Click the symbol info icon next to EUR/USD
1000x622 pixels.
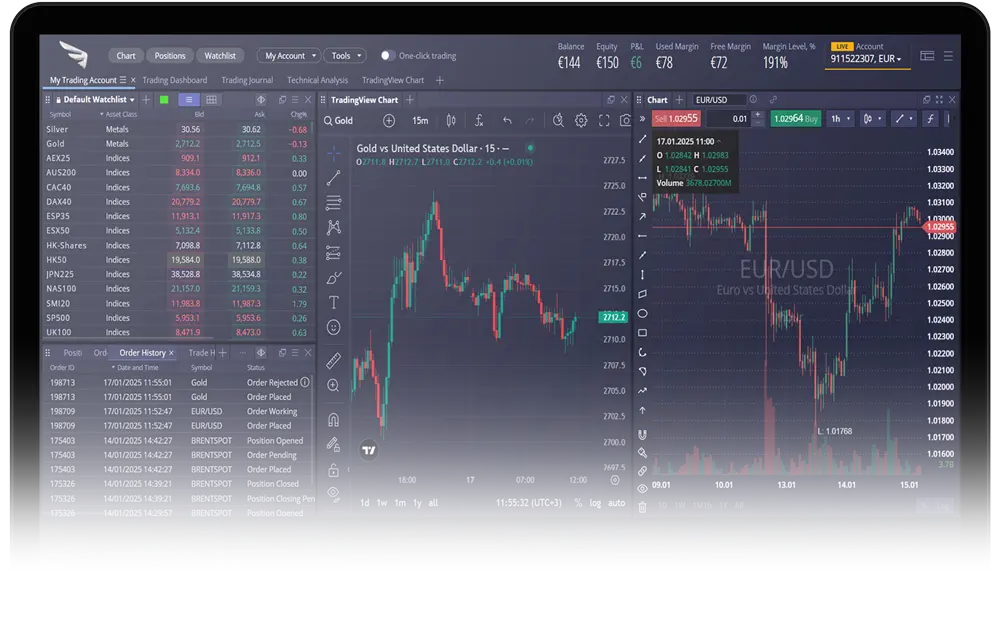tap(753, 100)
